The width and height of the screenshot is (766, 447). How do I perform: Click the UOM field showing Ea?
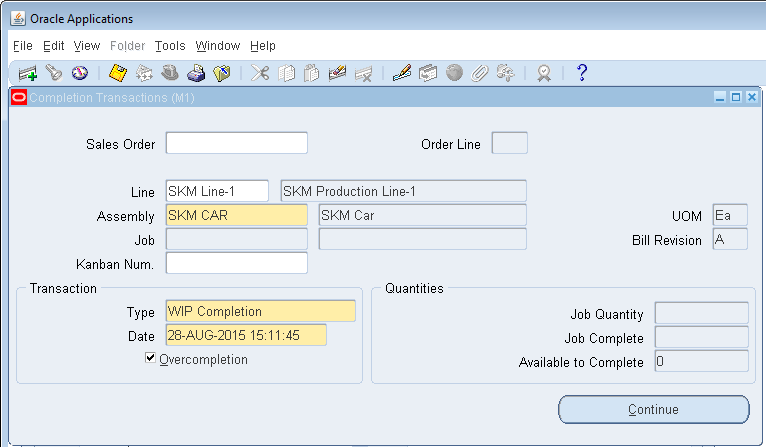tap(730, 215)
